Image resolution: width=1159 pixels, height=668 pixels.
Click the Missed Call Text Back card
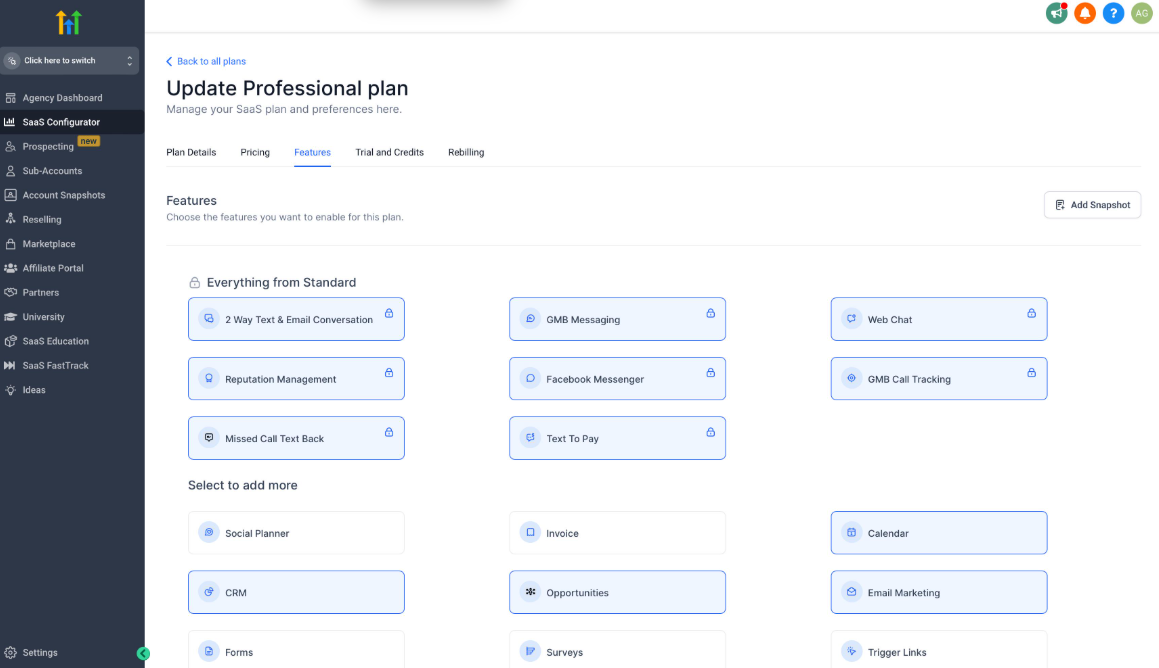(296, 438)
